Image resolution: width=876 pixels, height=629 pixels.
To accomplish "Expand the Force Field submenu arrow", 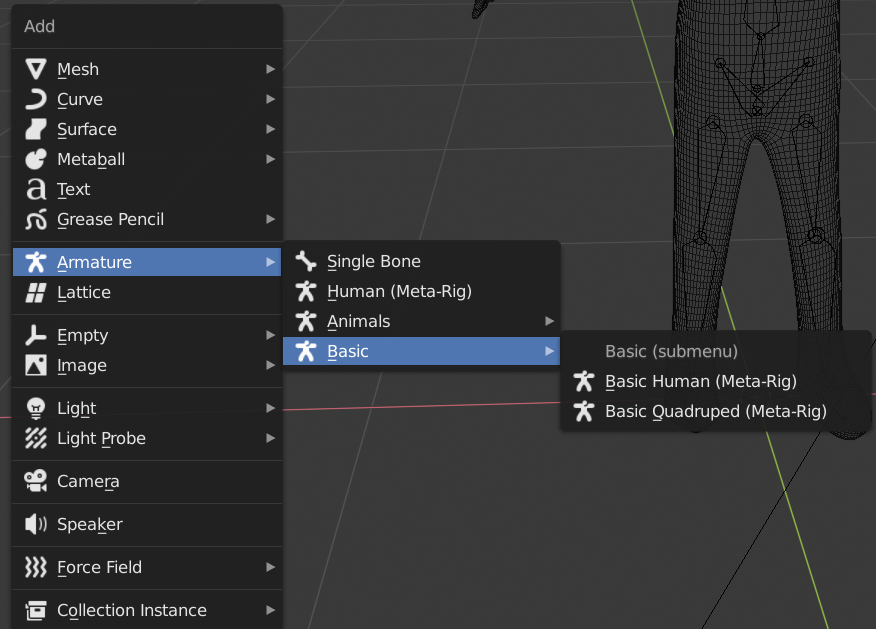I will pos(270,567).
